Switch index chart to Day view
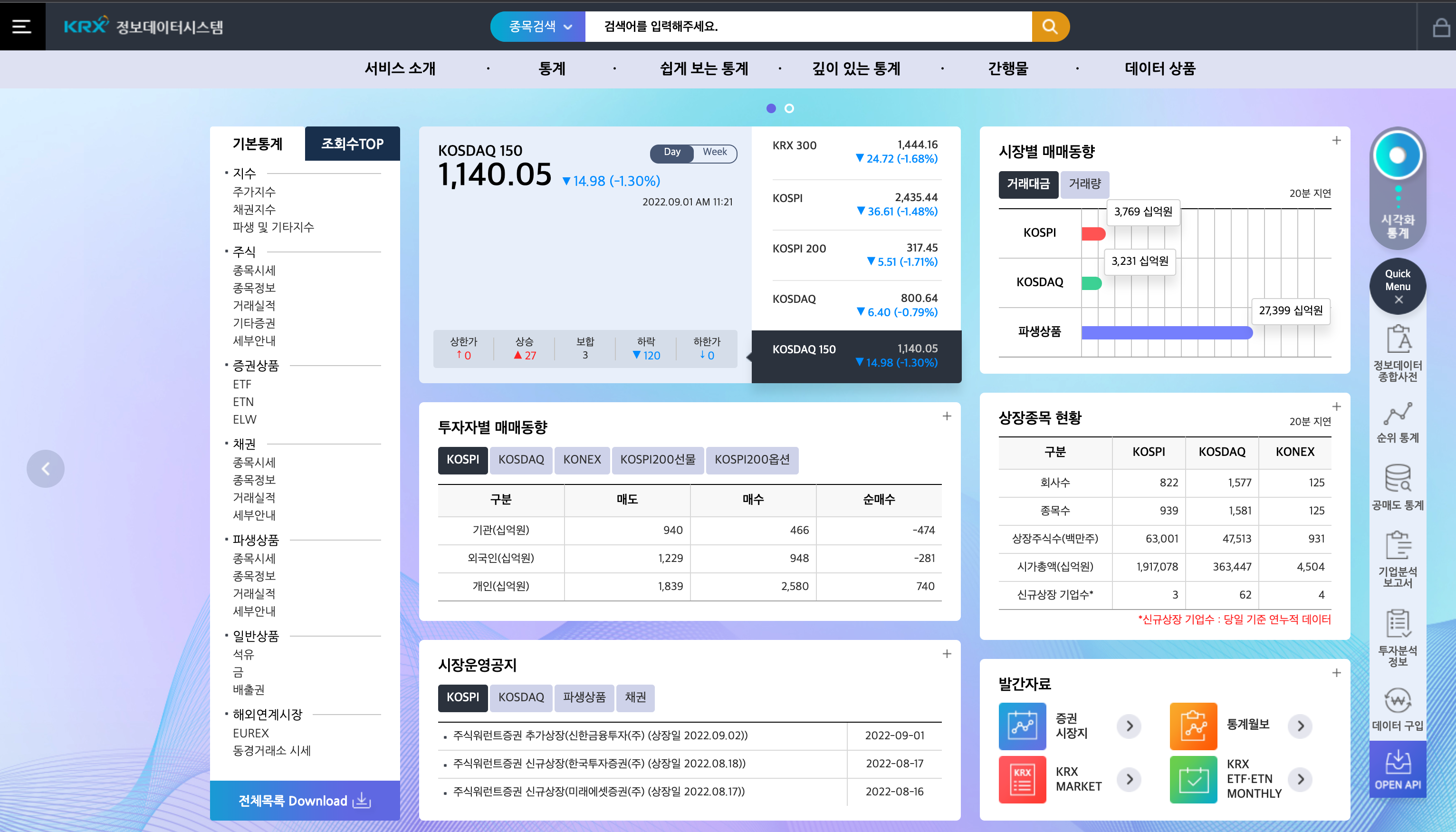The height and width of the screenshot is (832, 1456). 671,153
